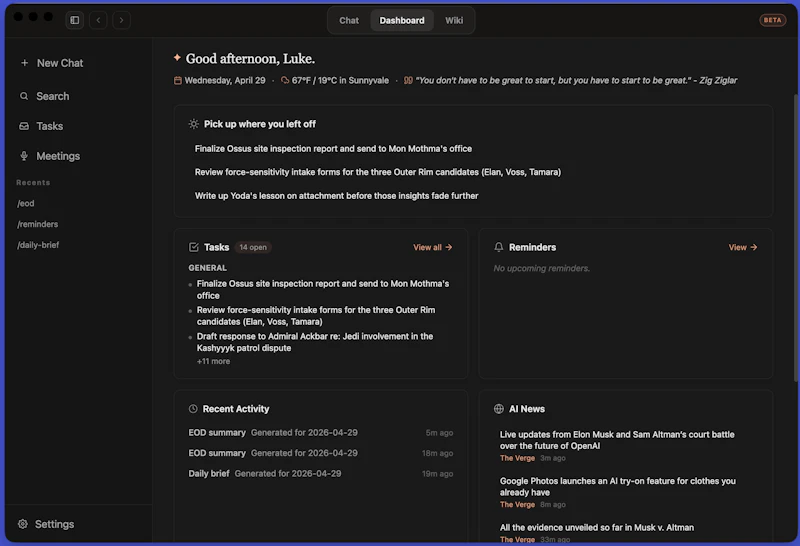The image size is (800, 546).
Task: Select Draft response to Admiral Ackbar task
Action: tap(315, 342)
